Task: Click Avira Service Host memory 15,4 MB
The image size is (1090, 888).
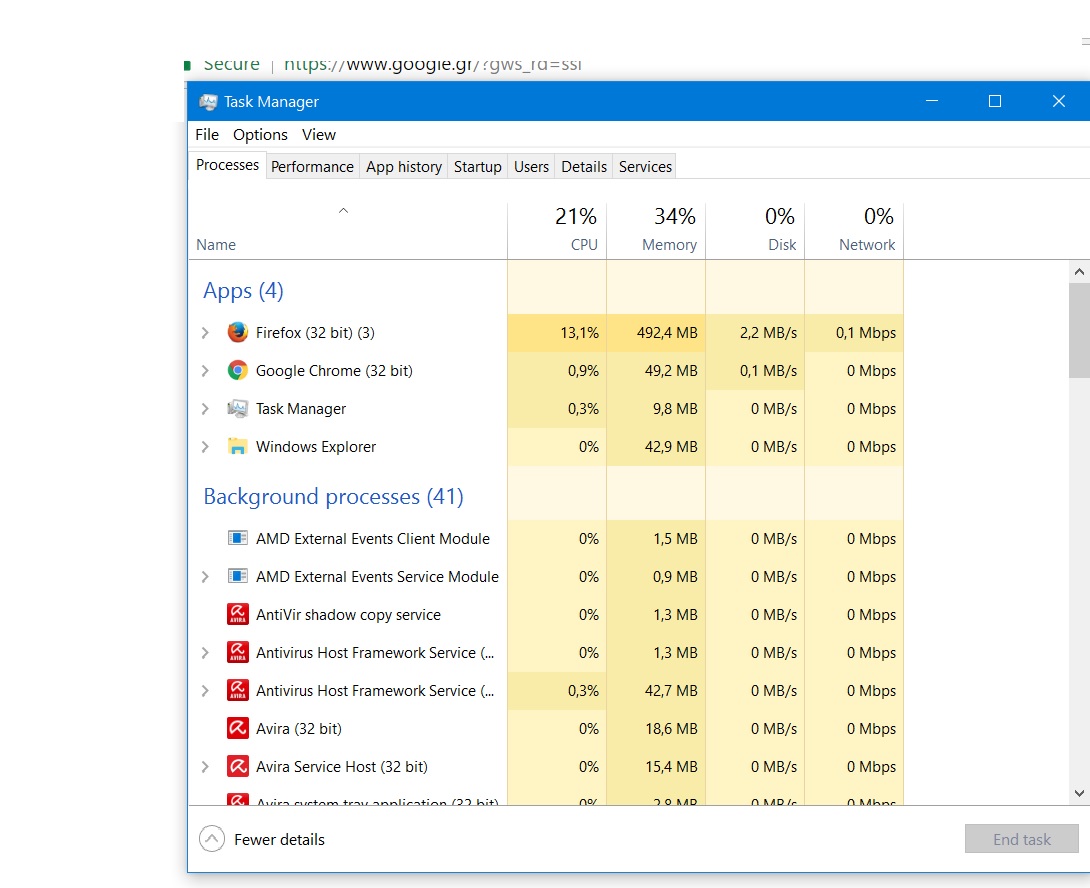Action: (671, 766)
